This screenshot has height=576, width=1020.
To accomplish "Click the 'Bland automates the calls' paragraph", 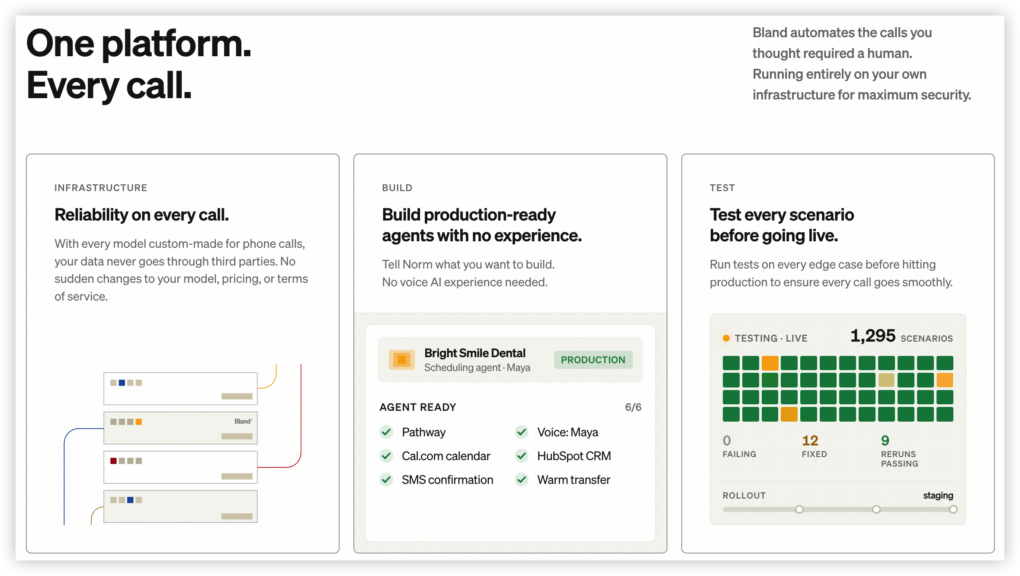I will point(861,64).
